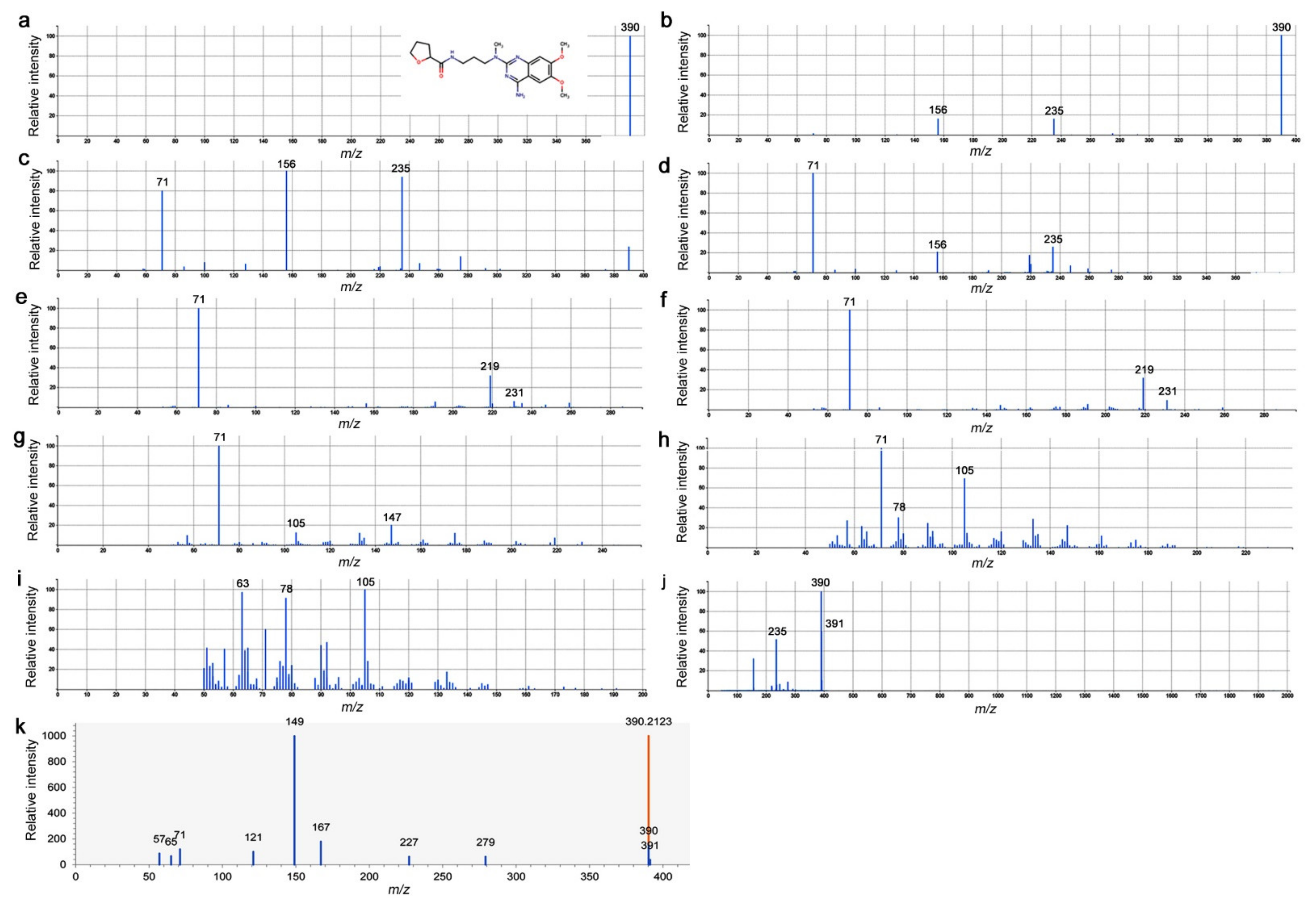This screenshot has height=907, width=1316.
Task: Click the 219 peak label in panel e
Action: point(490,366)
